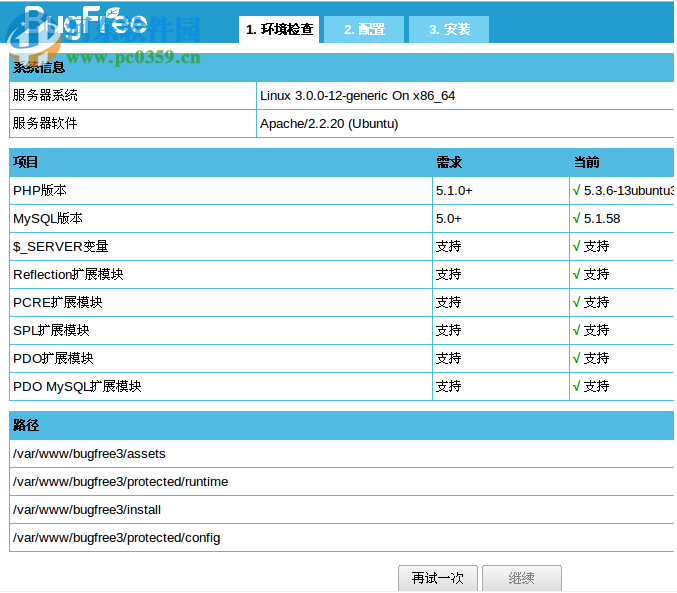
Task: Click the 继续 continue button
Action: pyautogui.click(x=522, y=578)
